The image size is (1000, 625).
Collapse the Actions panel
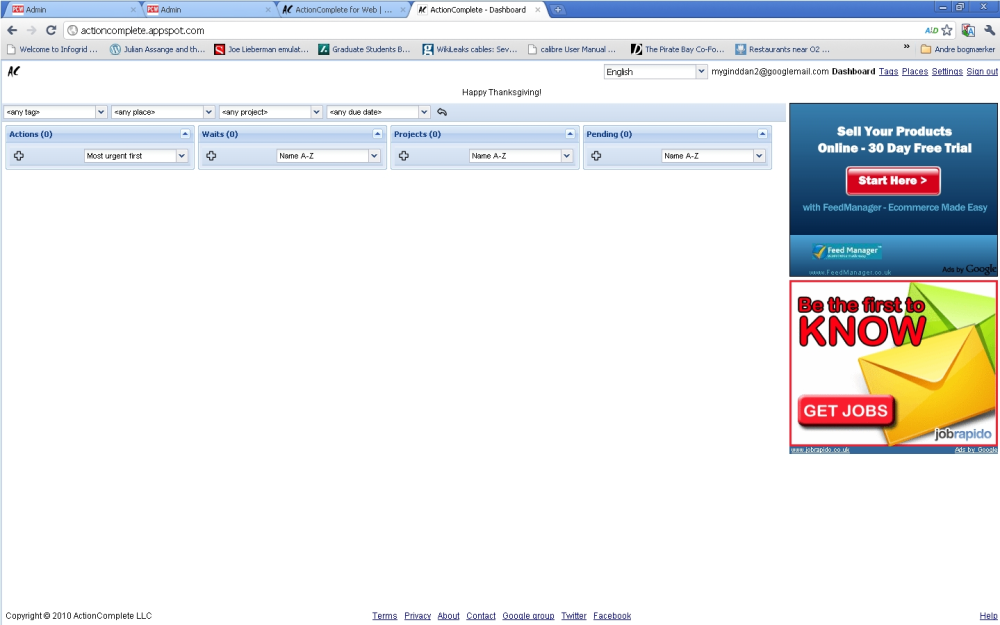coord(185,134)
